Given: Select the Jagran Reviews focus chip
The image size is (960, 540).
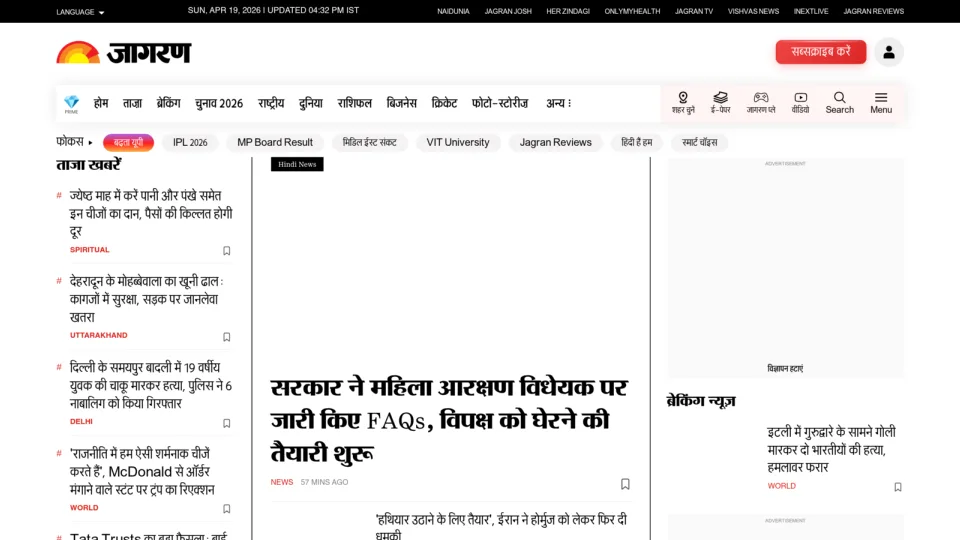Looking at the screenshot, I should pos(555,143).
